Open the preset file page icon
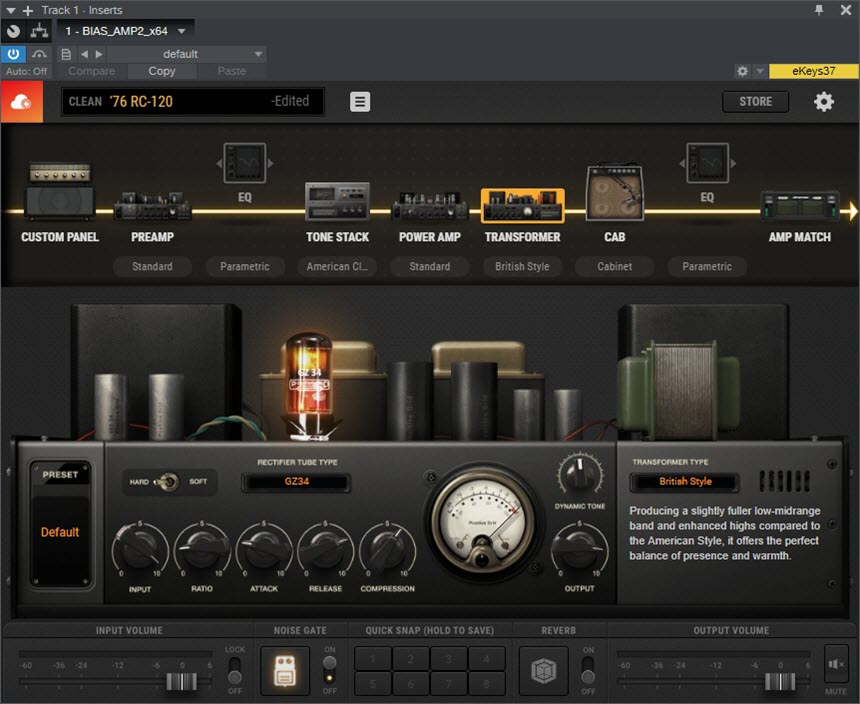This screenshot has width=860, height=704. pos(66,54)
